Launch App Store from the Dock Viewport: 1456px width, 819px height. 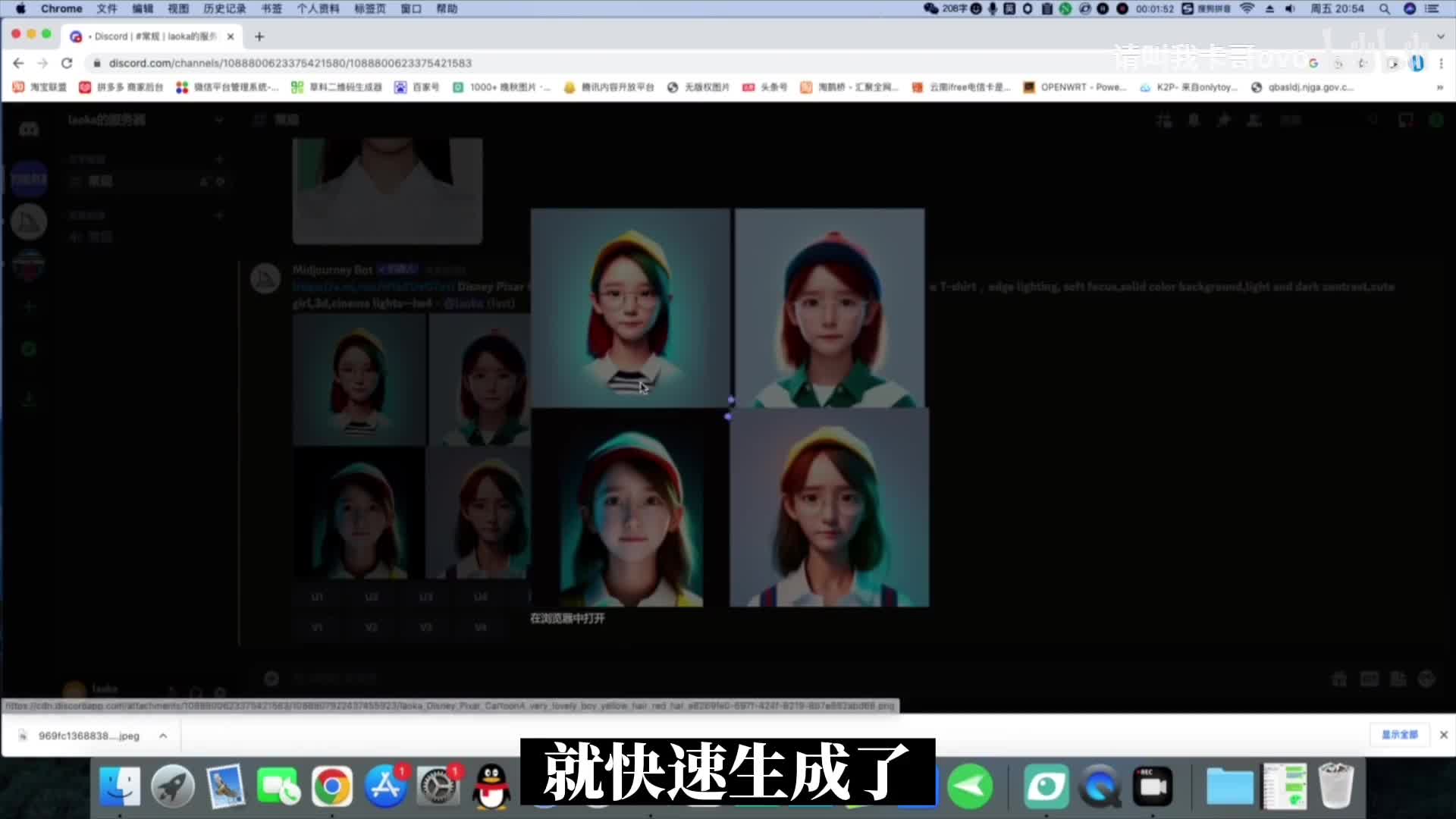click(x=385, y=786)
